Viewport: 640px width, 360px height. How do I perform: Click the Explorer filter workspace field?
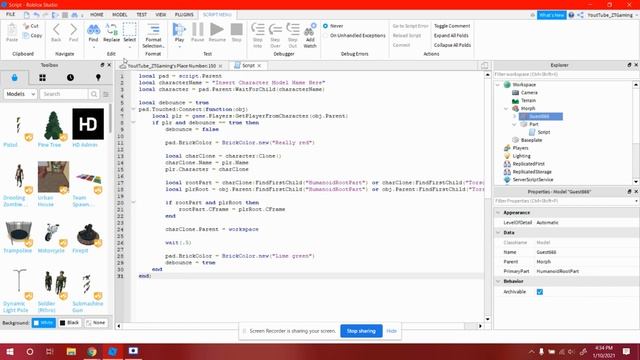click(565, 75)
